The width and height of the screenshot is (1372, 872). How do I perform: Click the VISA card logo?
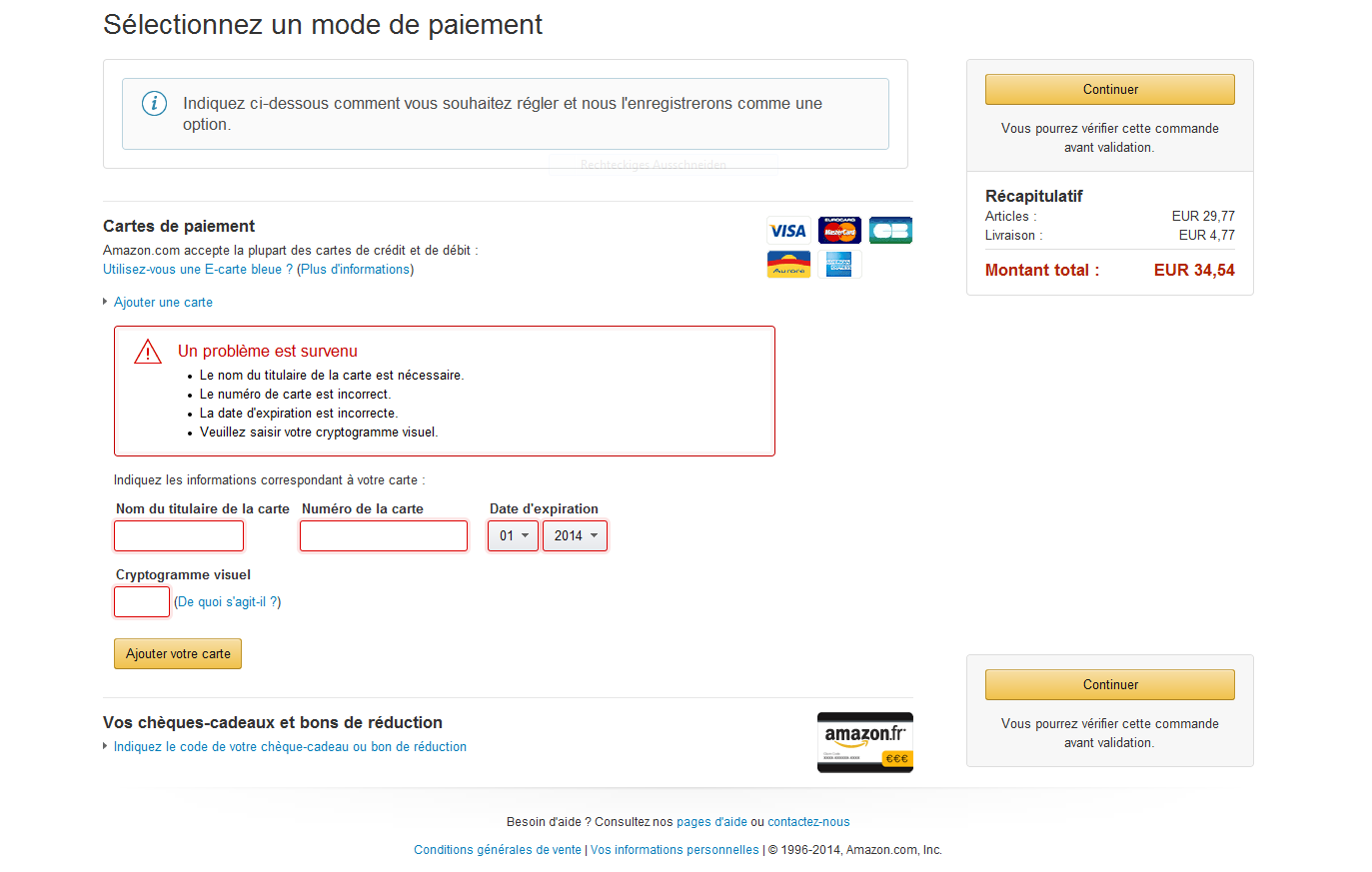pyautogui.click(x=788, y=231)
